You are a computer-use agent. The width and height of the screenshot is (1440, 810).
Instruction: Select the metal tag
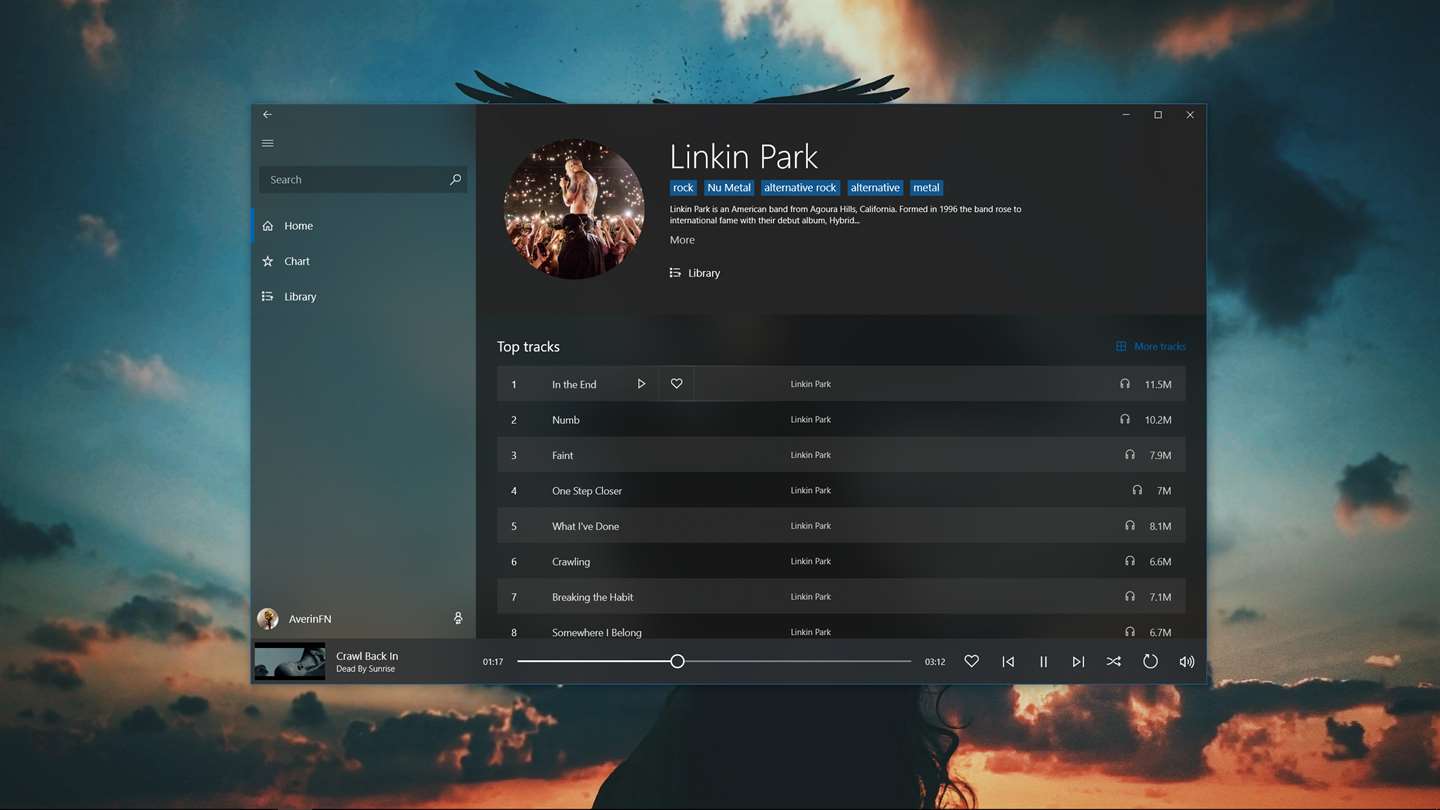point(926,188)
